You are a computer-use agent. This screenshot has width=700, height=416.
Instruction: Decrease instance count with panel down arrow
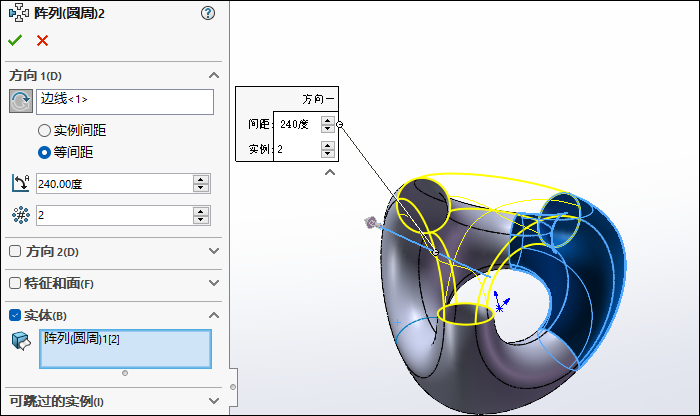coord(201,220)
